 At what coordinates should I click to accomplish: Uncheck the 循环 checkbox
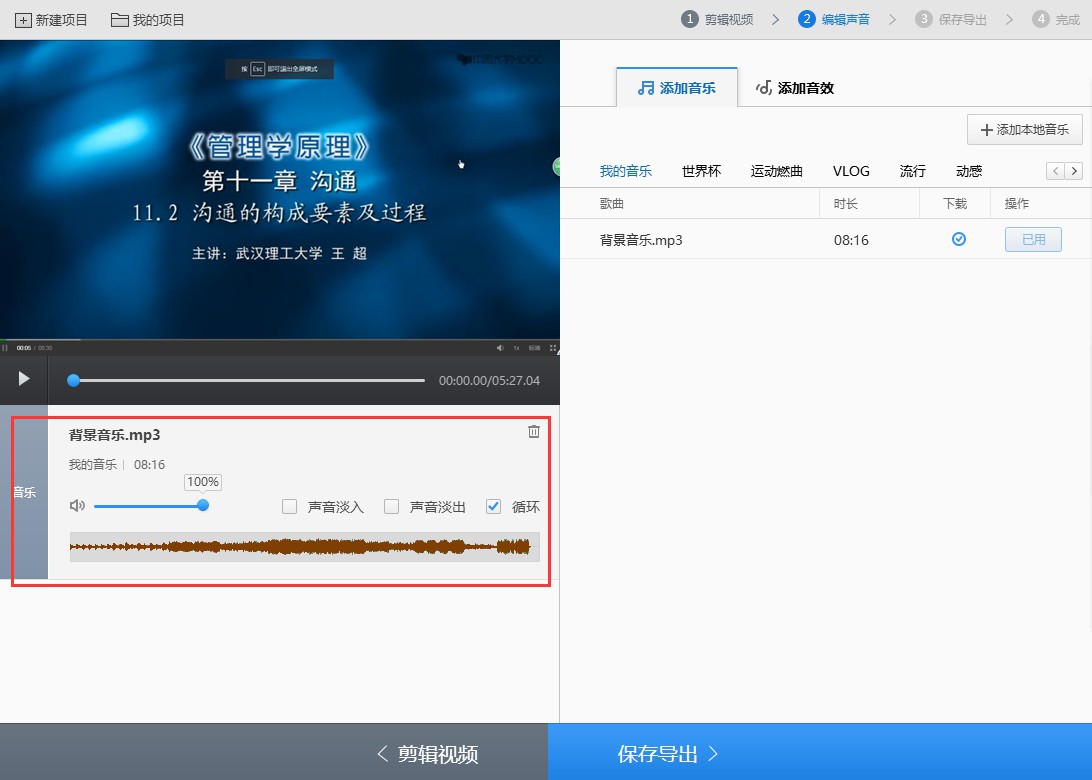point(493,506)
